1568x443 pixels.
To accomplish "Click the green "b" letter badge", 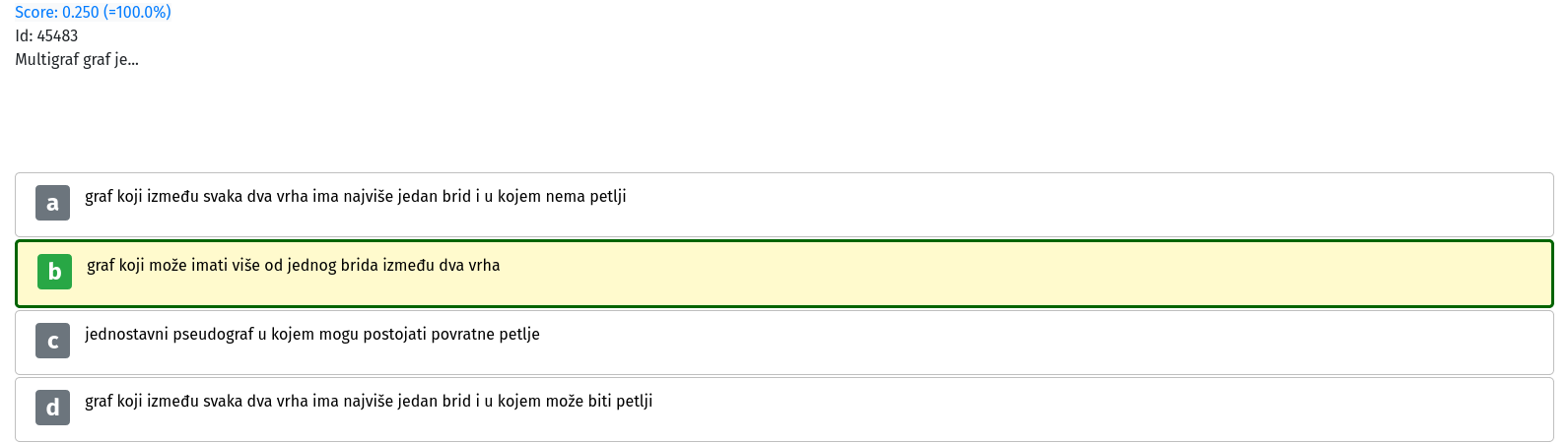I will point(54,272).
